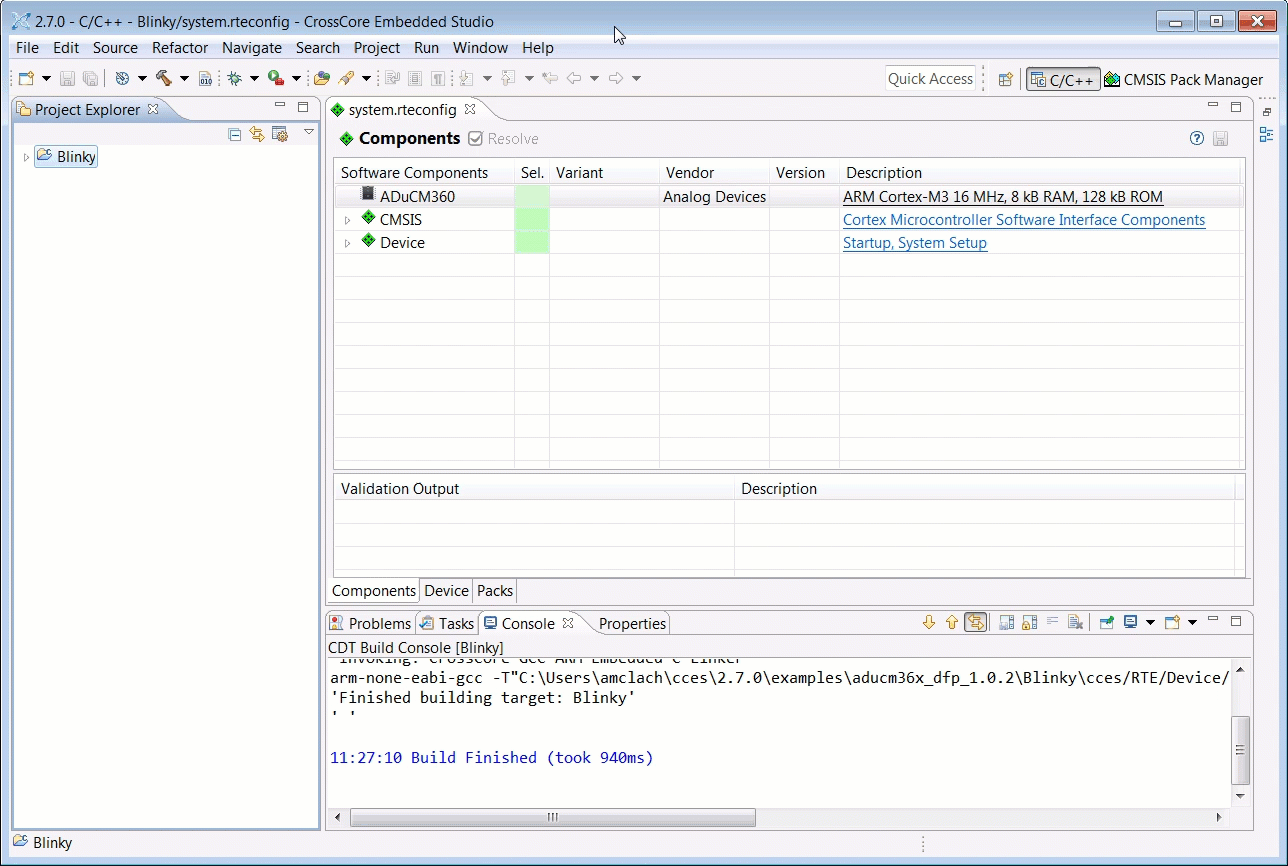Screen dimensions: 1288x866
Task: Click the Console horizontal scrollbar thumb
Action: tap(553, 817)
